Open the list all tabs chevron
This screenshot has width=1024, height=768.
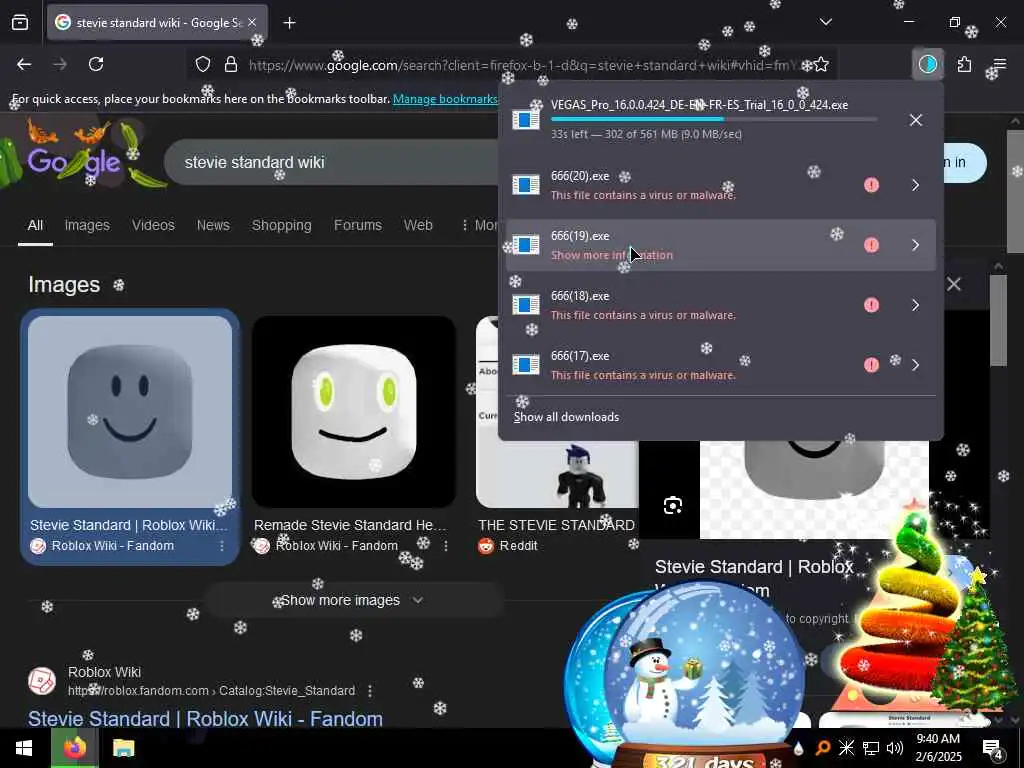point(825,22)
